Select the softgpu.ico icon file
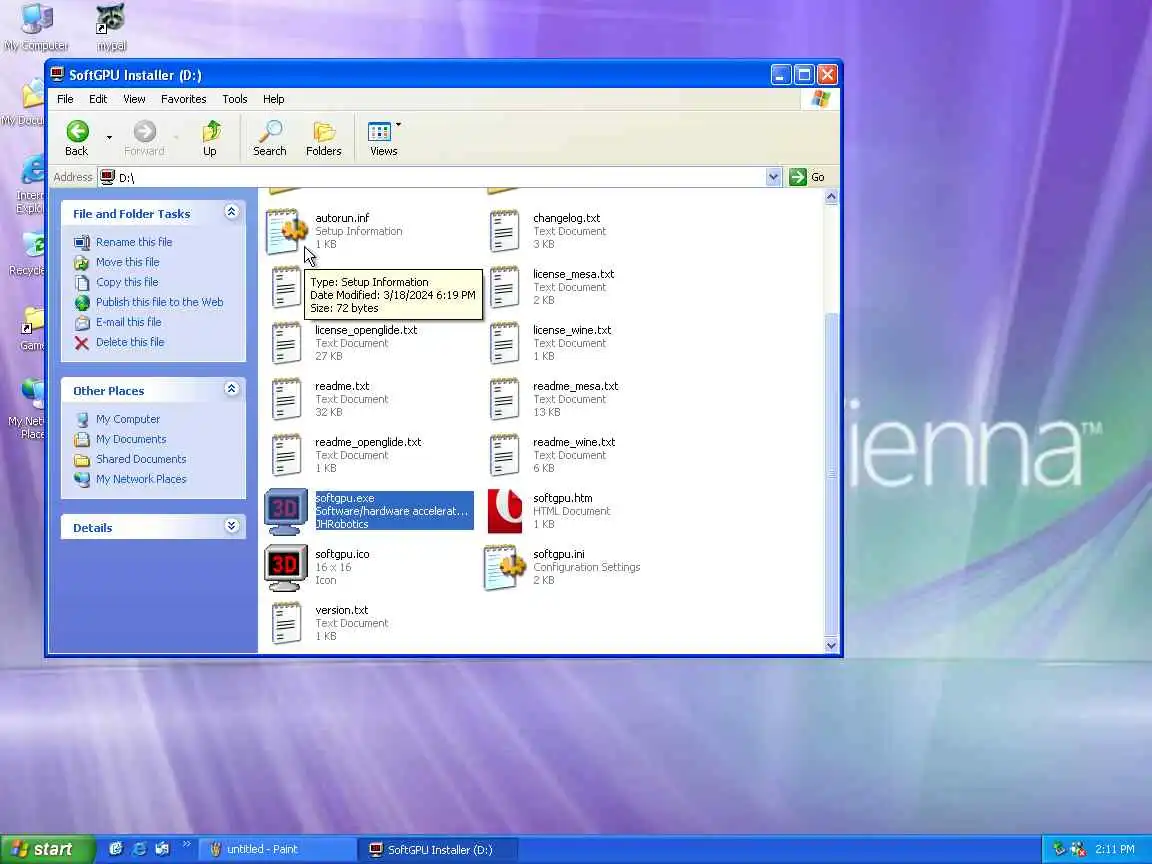This screenshot has width=1152, height=864. point(286,567)
